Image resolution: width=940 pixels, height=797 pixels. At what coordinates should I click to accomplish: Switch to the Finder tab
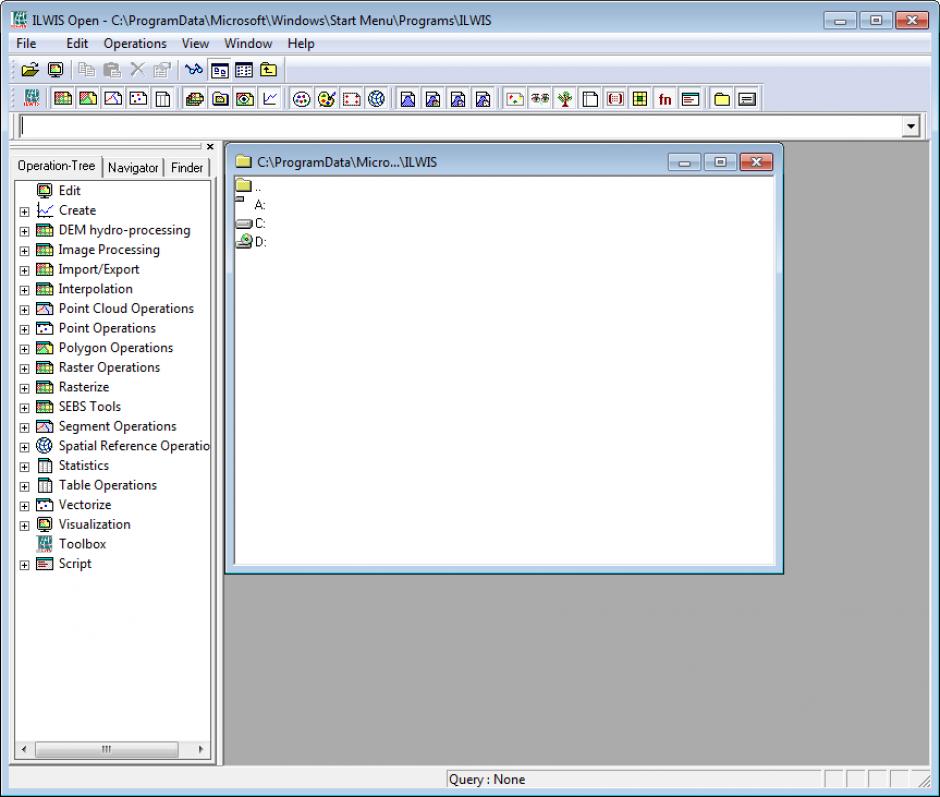tap(187, 168)
